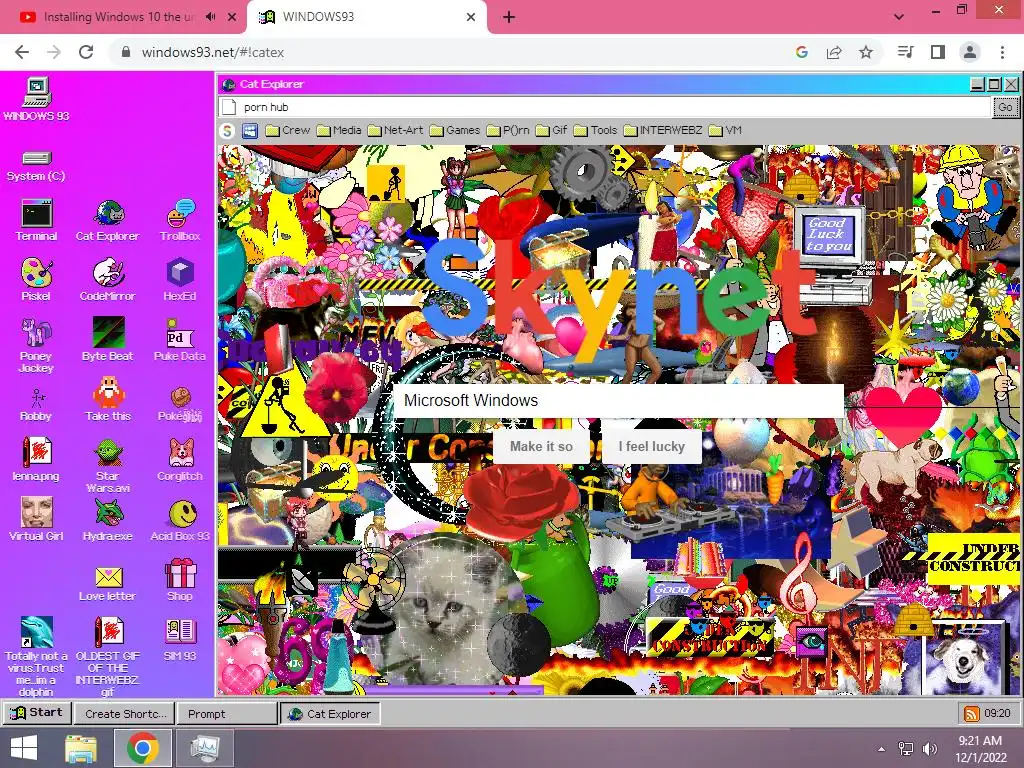Screen dimensions: 1024x768
Task: Click the Chrome URL address bar
Action: [x=451, y=52]
